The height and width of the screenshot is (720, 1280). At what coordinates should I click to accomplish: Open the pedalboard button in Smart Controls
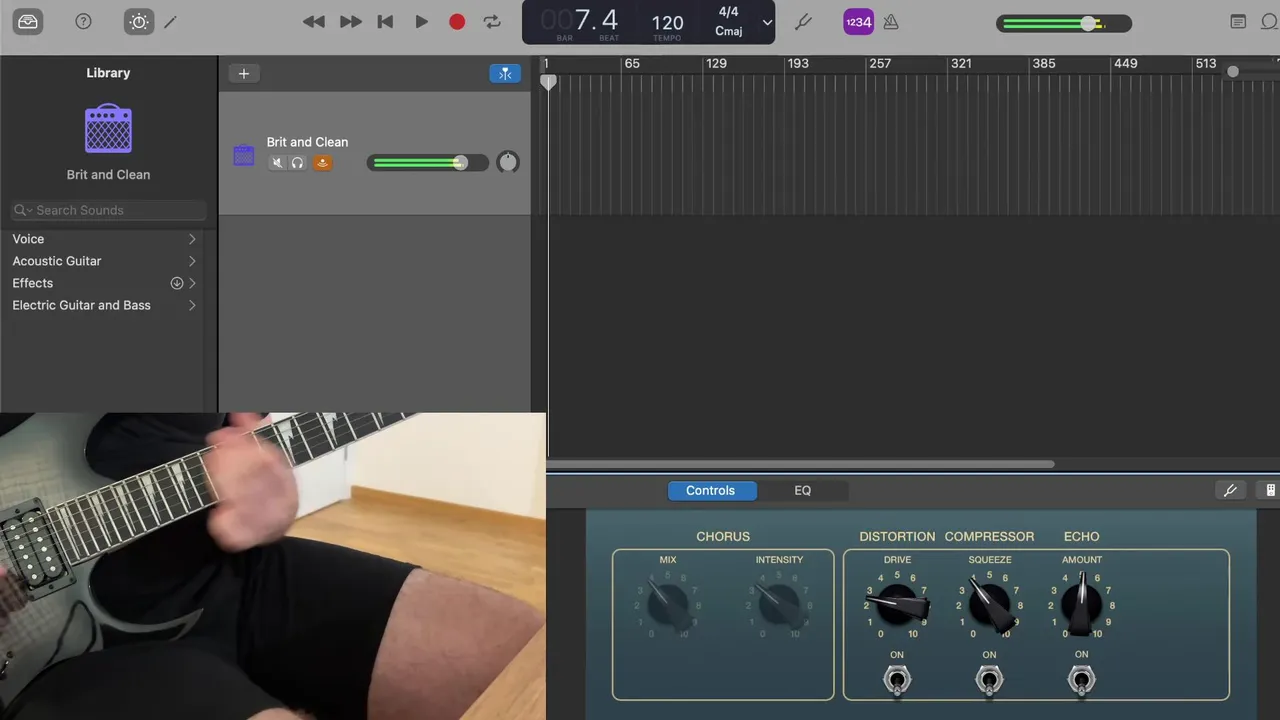[1270, 490]
